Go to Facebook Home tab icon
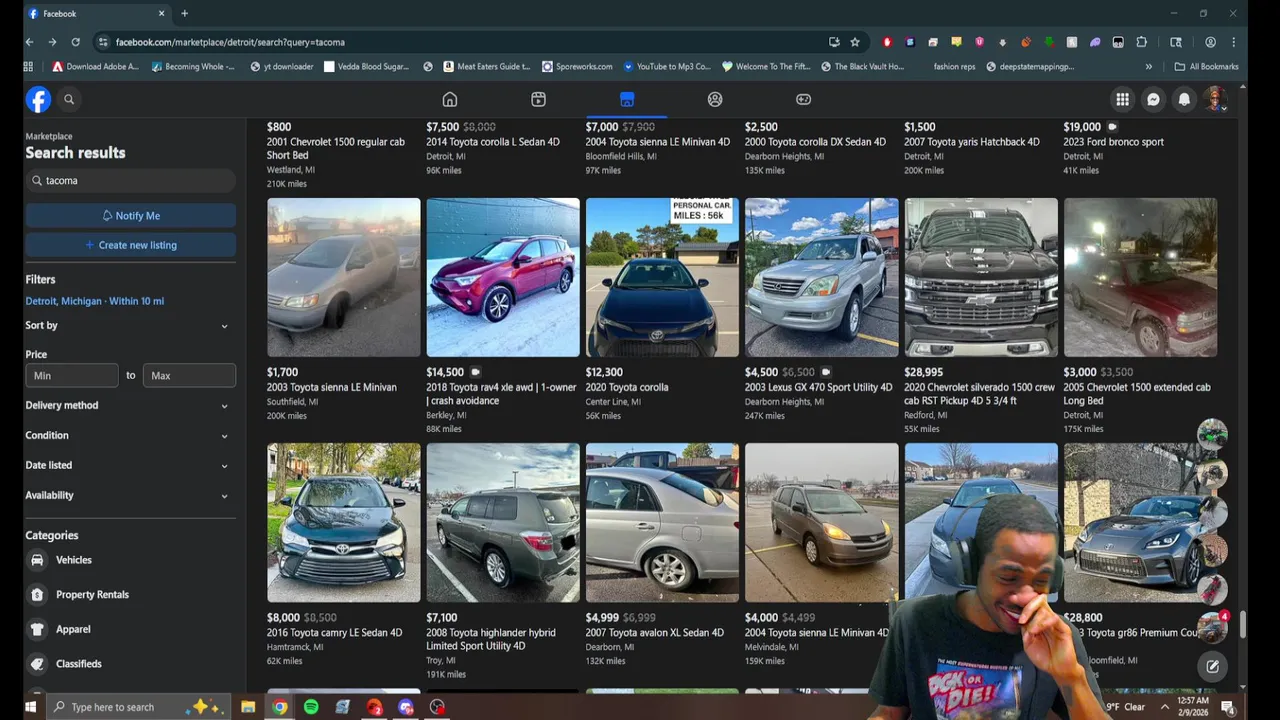This screenshot has height=720, width=1280. click(450, 99)
